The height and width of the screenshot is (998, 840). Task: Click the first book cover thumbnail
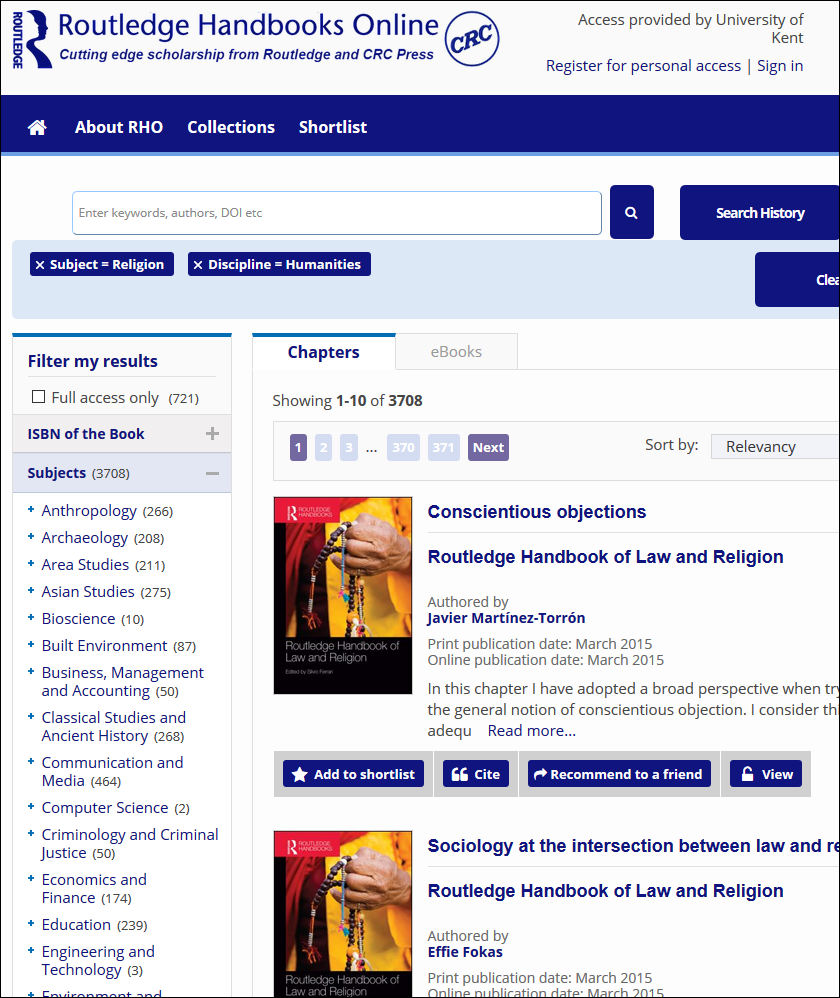(343, 595)
